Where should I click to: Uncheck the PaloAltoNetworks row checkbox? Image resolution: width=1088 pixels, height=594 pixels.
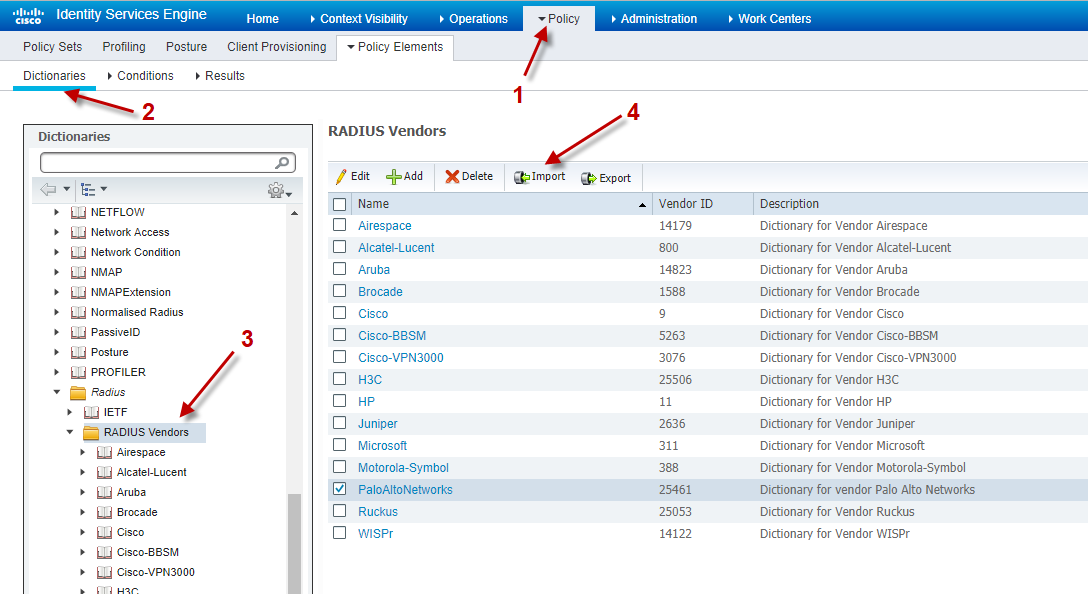click(x=339, y=489)
